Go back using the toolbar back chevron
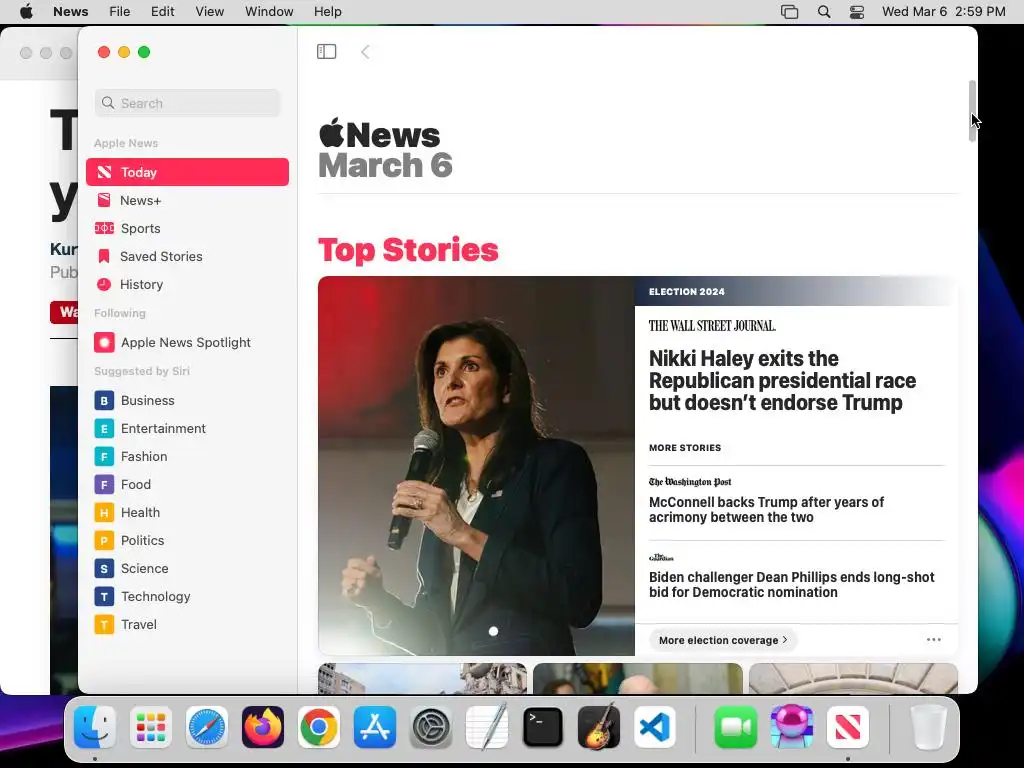 [x=365, y=52]
